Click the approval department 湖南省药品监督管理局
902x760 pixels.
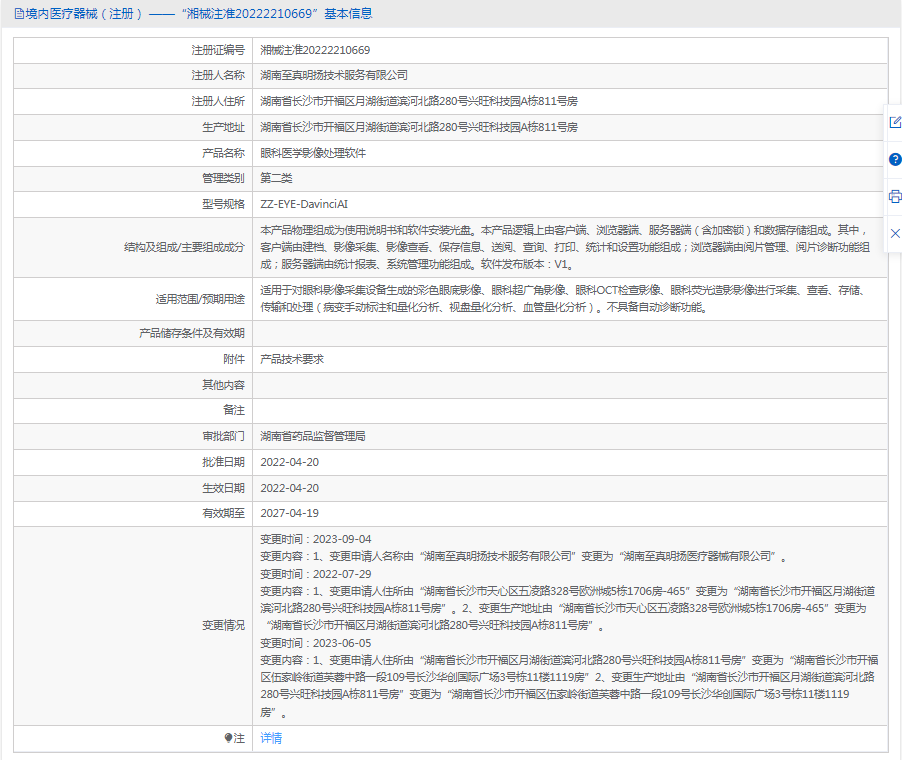point(313,437)
